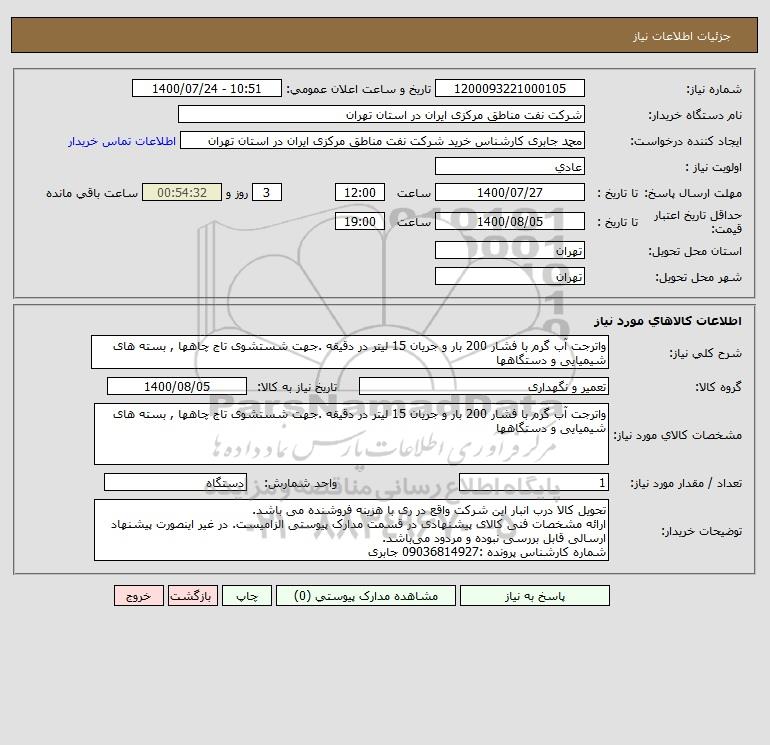Click the بازگشت back button
770x745 pixels.
pyautogui.click(x=192, y=596)
